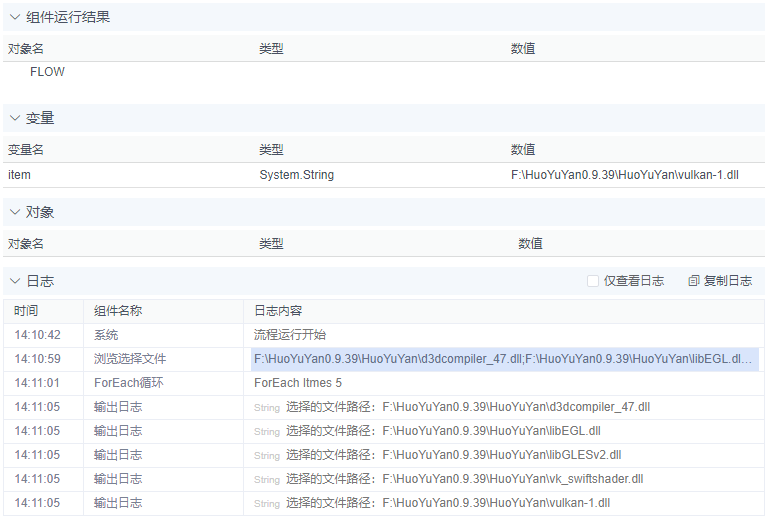
Task: Click the 14:11:01 timestamp
Action: point(37,383)
